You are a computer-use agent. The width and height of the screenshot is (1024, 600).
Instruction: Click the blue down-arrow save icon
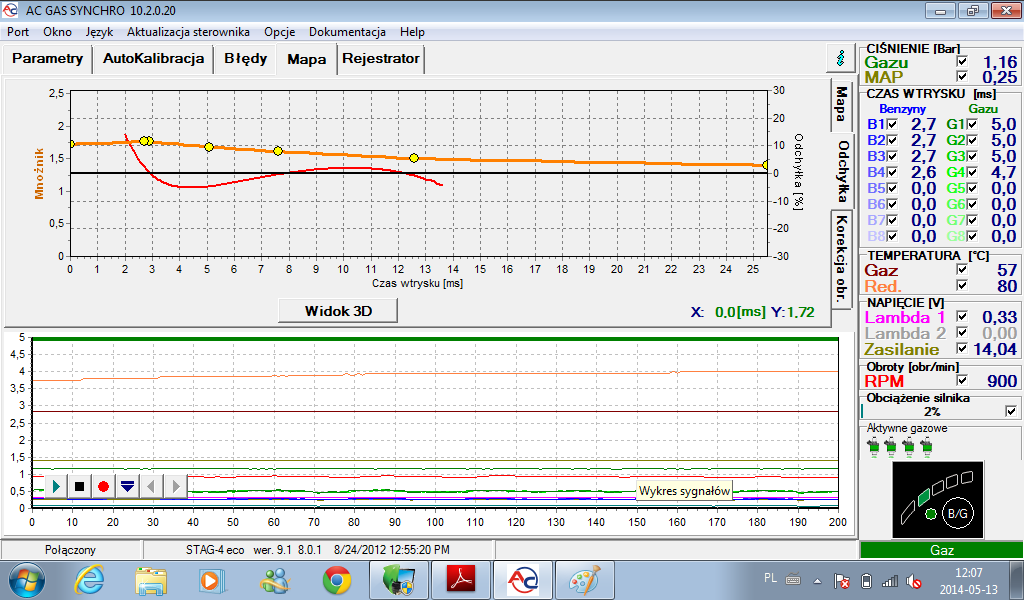127,486
